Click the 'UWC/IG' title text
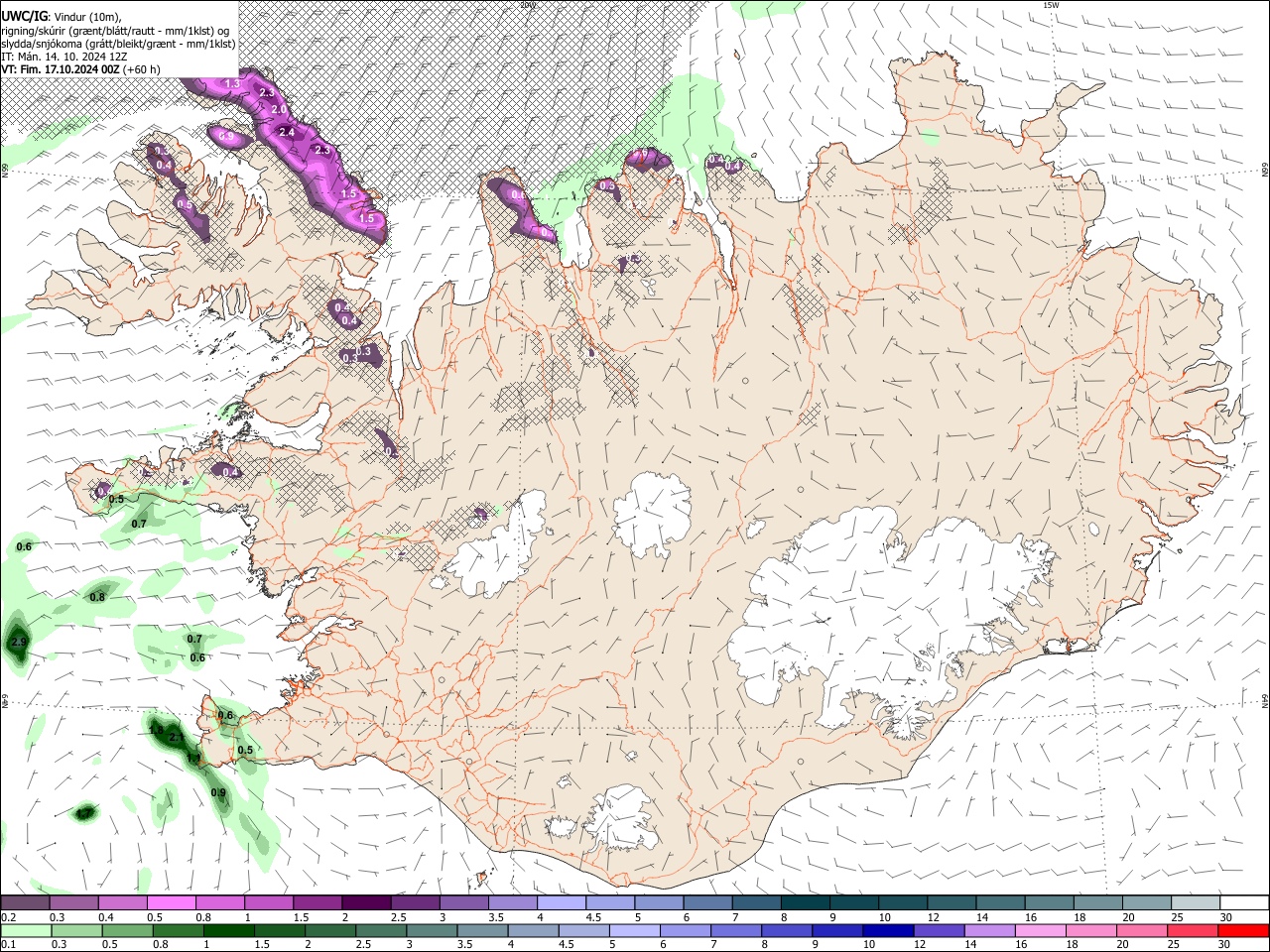This screenshot has width=1270, height=952. [25, 15]
